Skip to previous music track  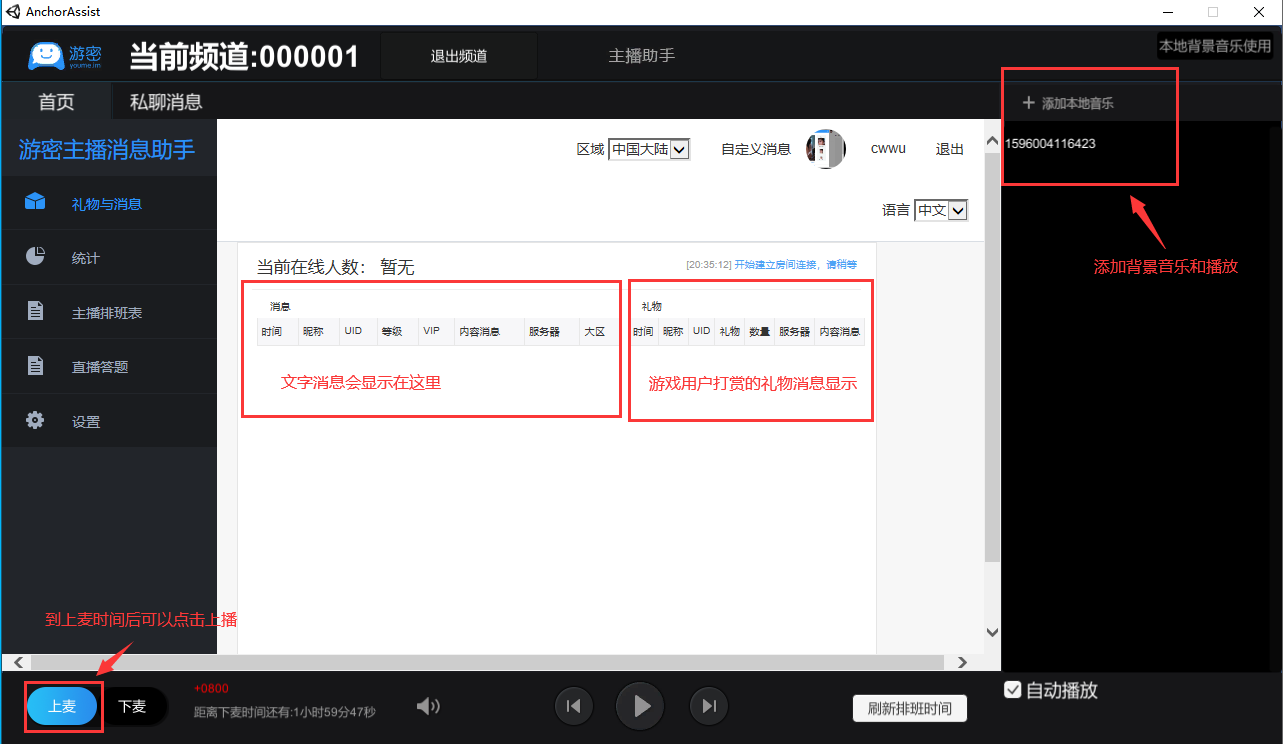click(x=573, y=706)
